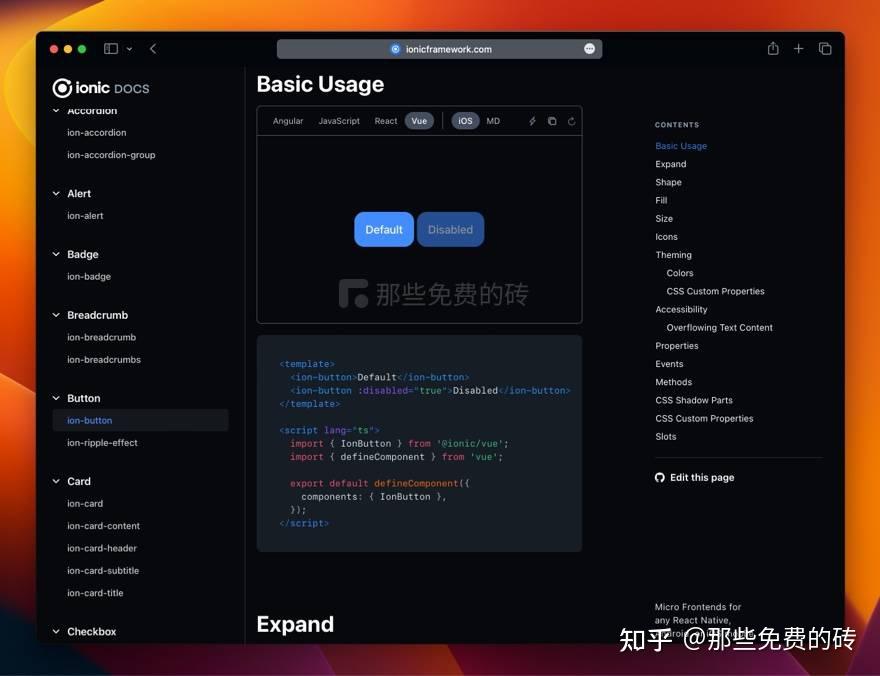Switch the demo to MD mode
Screen dimensions: 880x676
[493, 120]
